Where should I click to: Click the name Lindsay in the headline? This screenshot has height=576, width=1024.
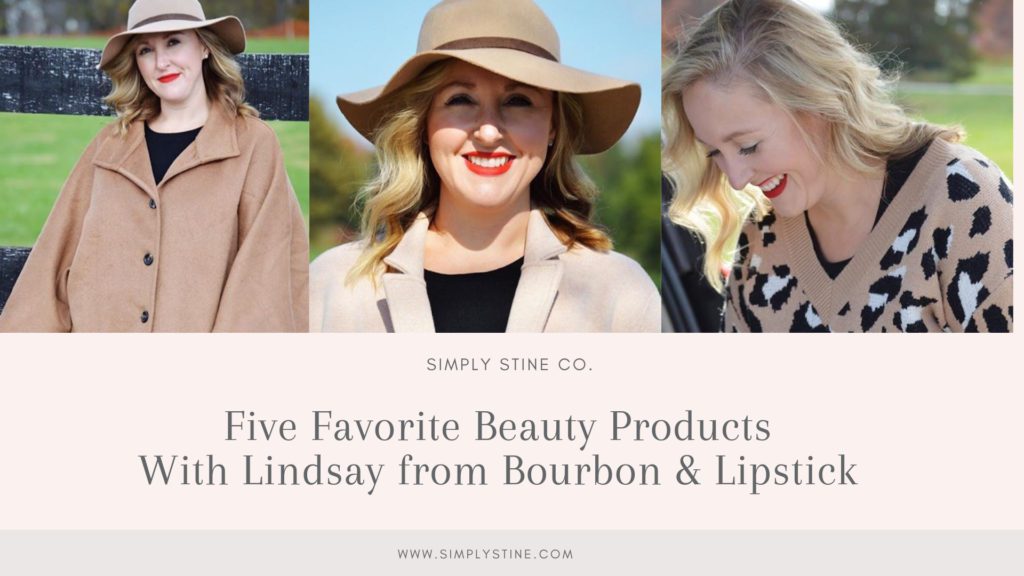pos(313,473)
